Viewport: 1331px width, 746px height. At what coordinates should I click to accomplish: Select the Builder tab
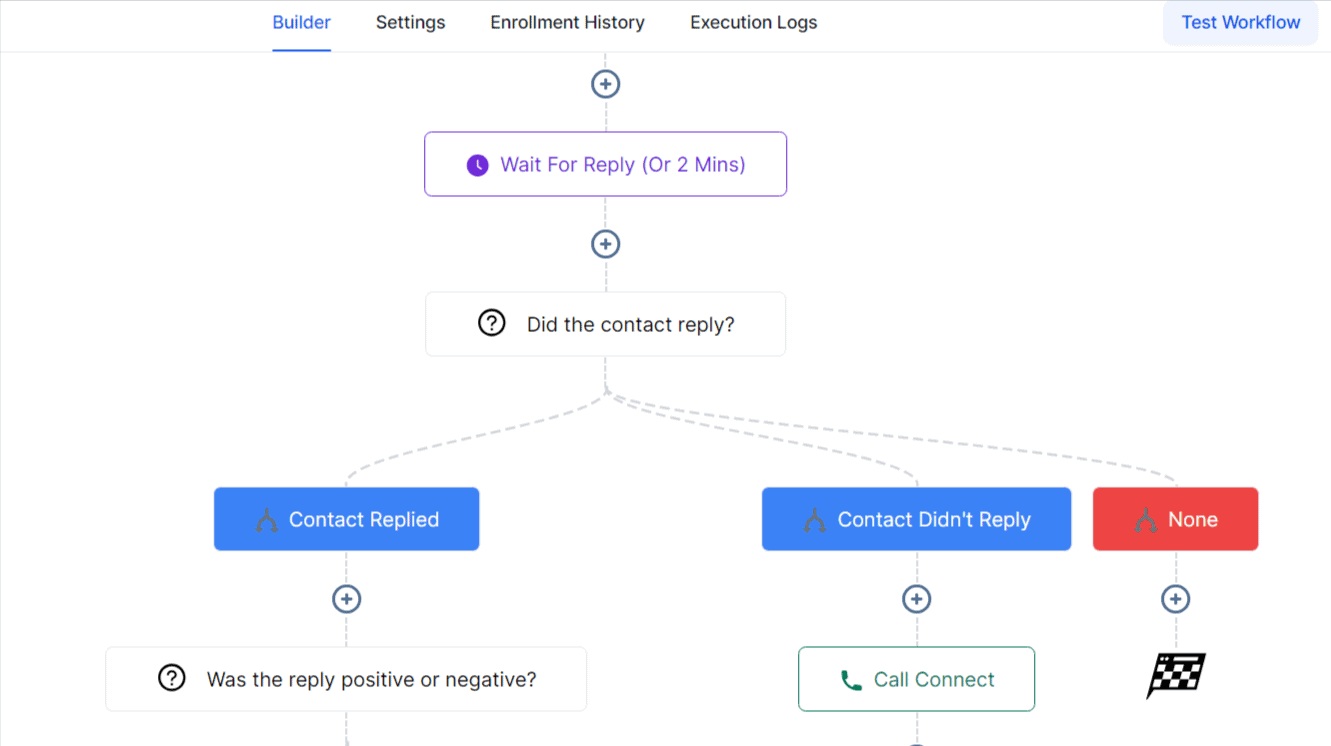[301, 22]
